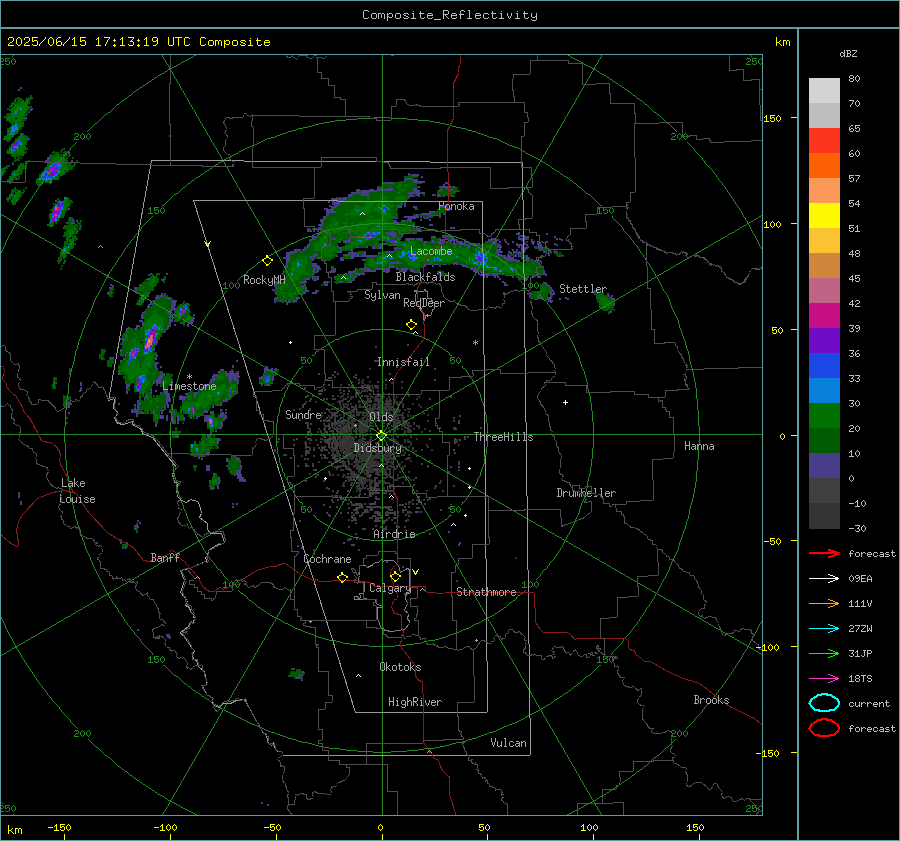Click the Vulcan city label
The image size is (900, 841).
pyautogui.click(x=508, y=743)
